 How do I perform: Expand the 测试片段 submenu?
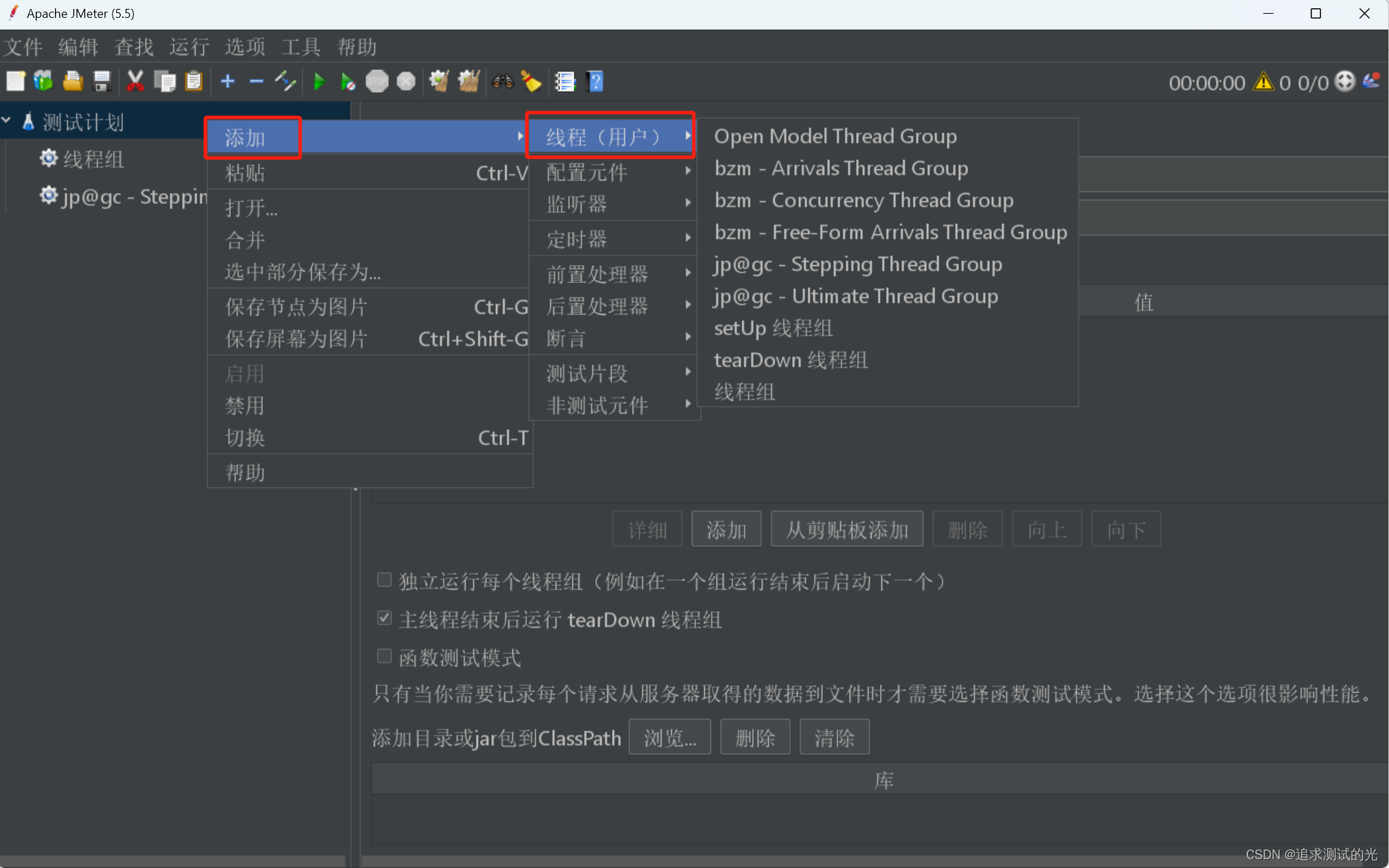point(614,373)
